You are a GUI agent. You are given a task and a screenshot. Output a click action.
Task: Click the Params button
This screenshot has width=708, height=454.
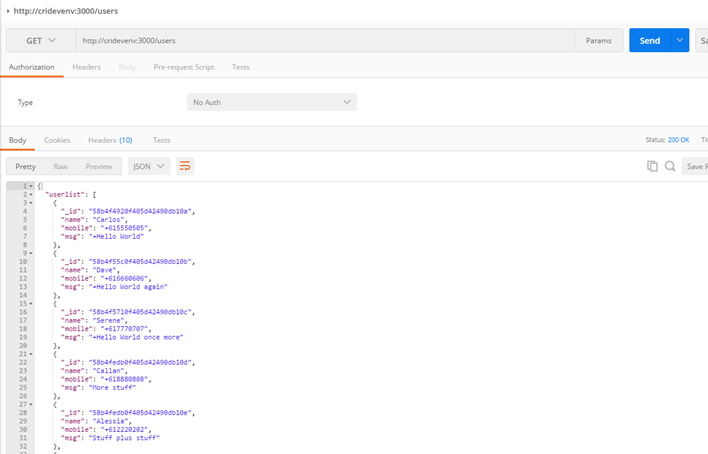[598, 40]
